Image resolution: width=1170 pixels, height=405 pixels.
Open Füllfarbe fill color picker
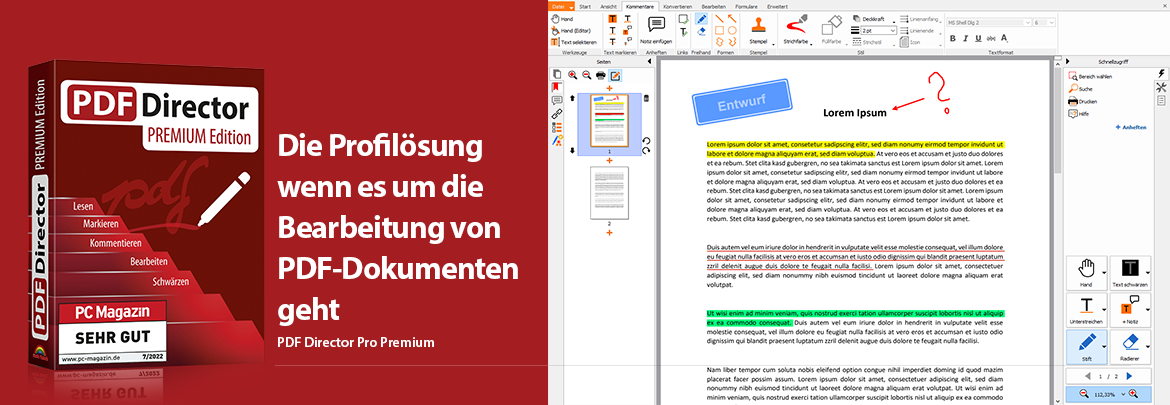click(x=832, y=27)
